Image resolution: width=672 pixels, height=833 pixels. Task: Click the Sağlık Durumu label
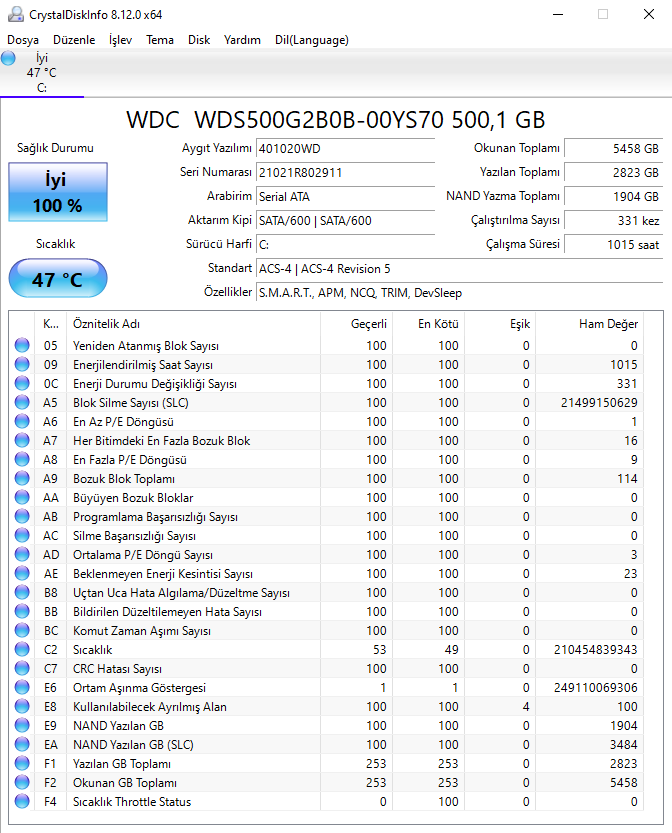55,148
